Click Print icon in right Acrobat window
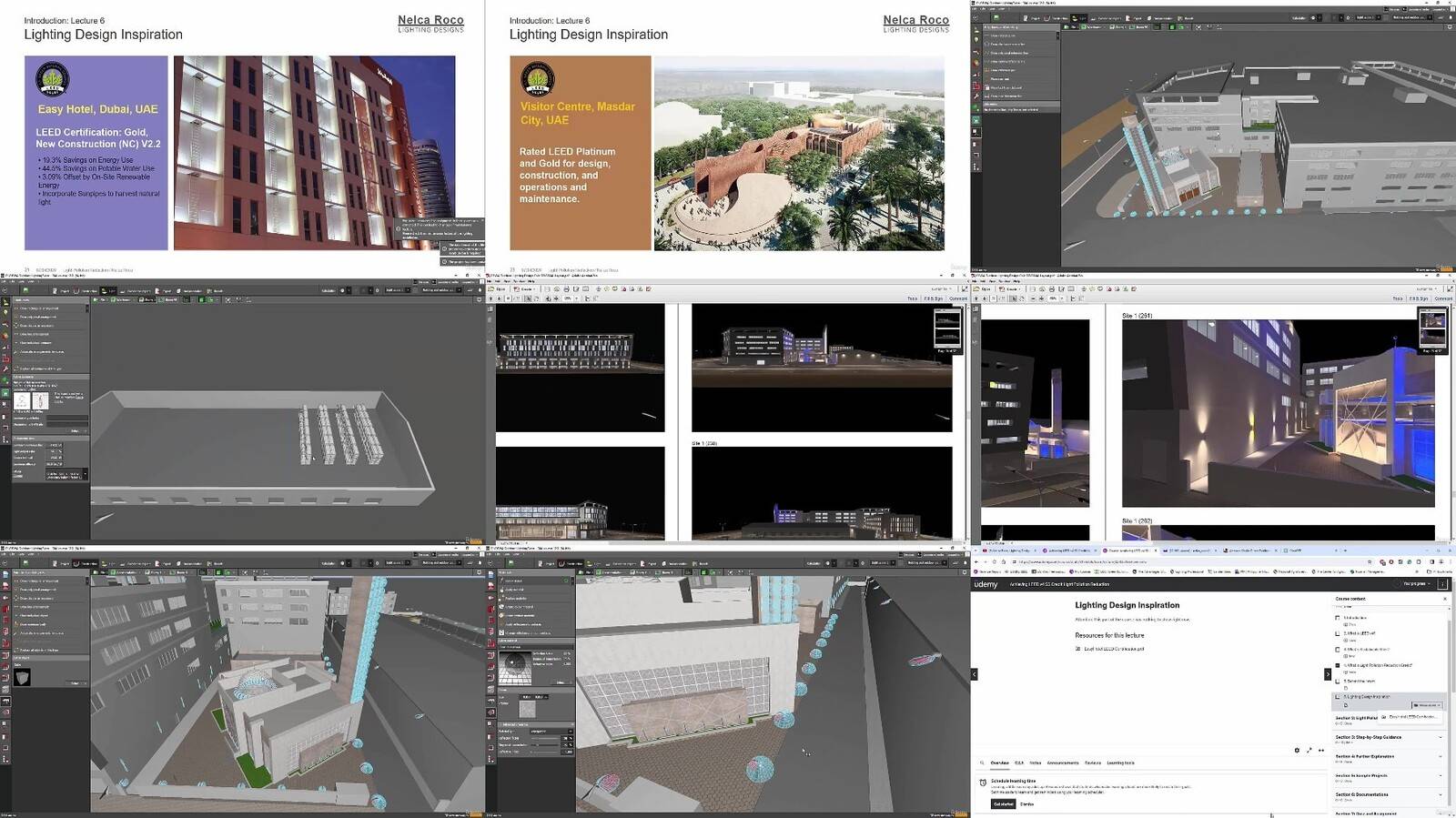This screenshot has height=818, width=1456. pyautogui.click(x=1051, y=289)
